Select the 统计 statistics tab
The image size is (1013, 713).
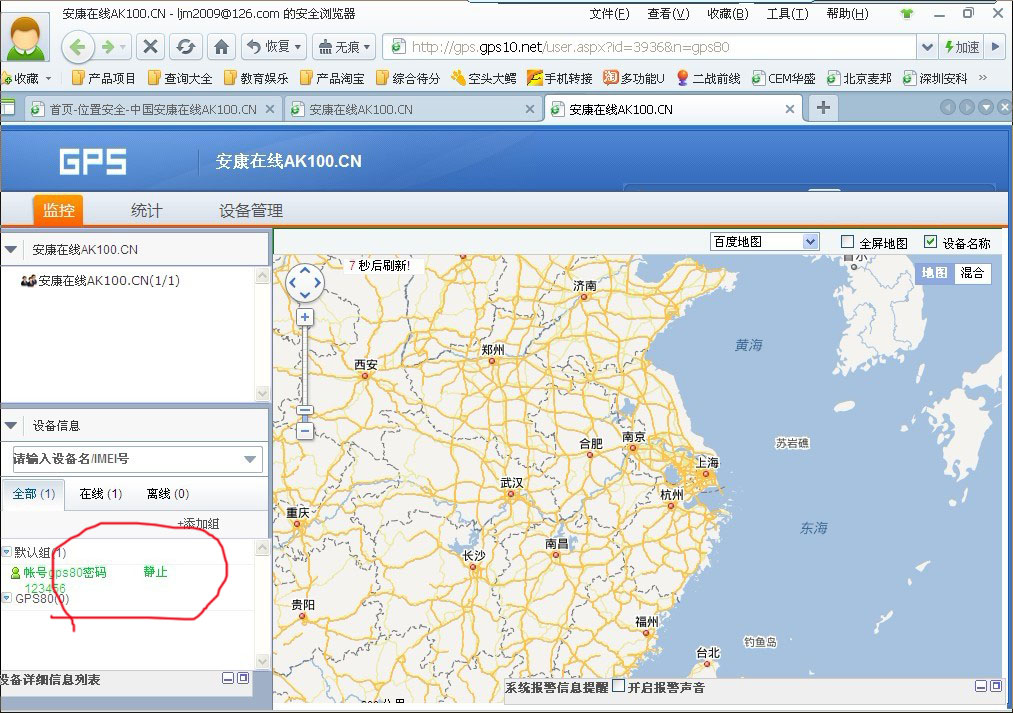click(x=147, y=210)
